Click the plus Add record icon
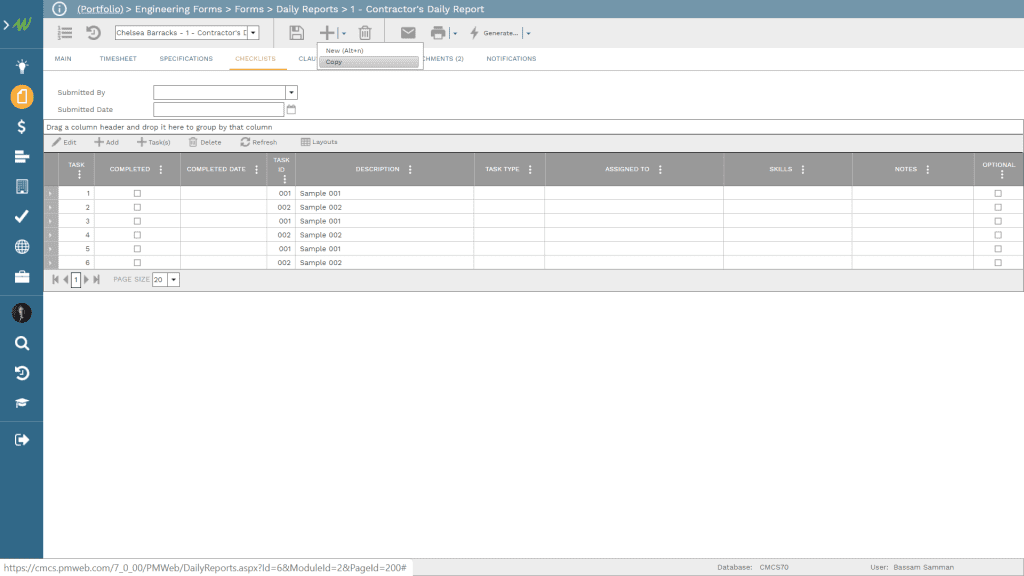Screen dimensions: 1024x576 (327, 33)
